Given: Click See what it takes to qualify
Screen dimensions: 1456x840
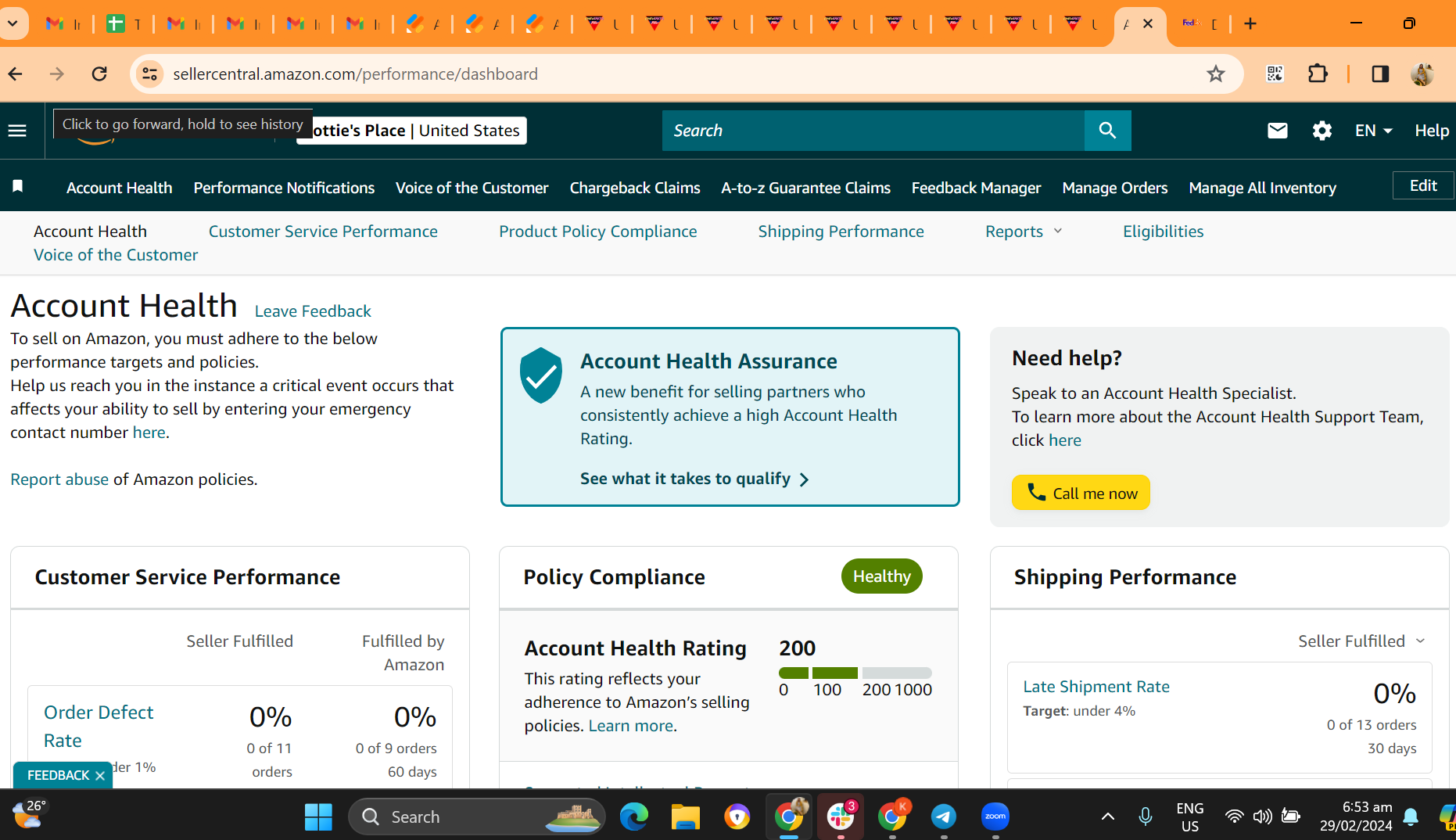Looking at the screenshot, I should 695,479.
